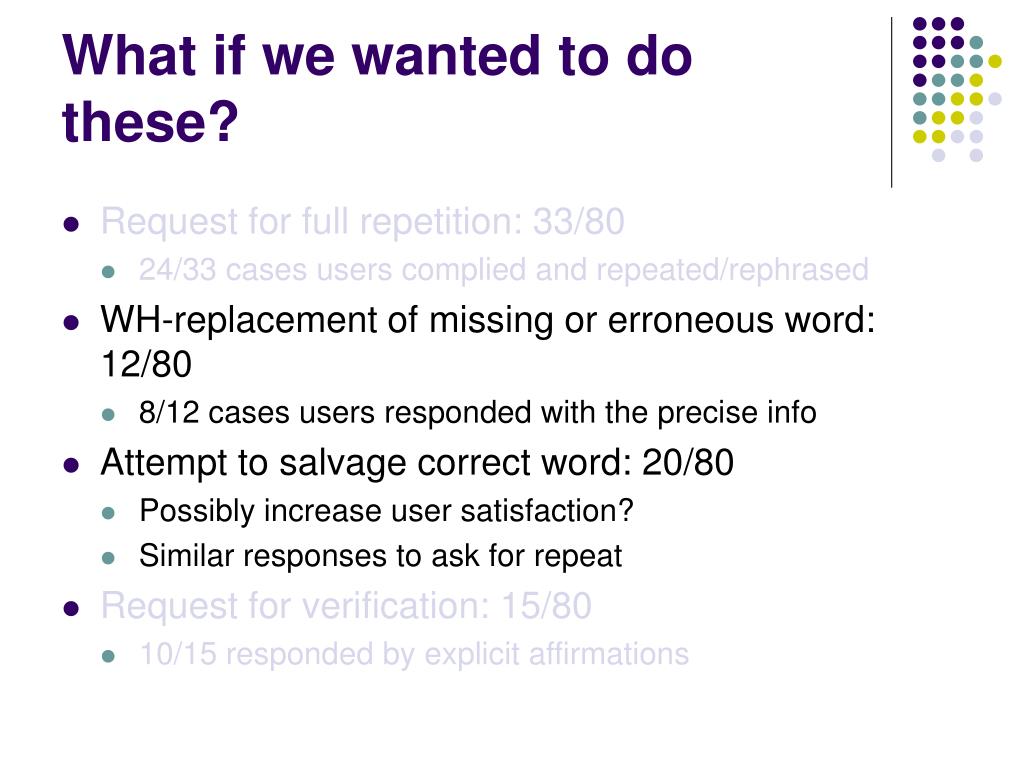The image size is (1024, 768).
Task: Click '10/15 responded by explicit affirmations' text
Action: 414,654
